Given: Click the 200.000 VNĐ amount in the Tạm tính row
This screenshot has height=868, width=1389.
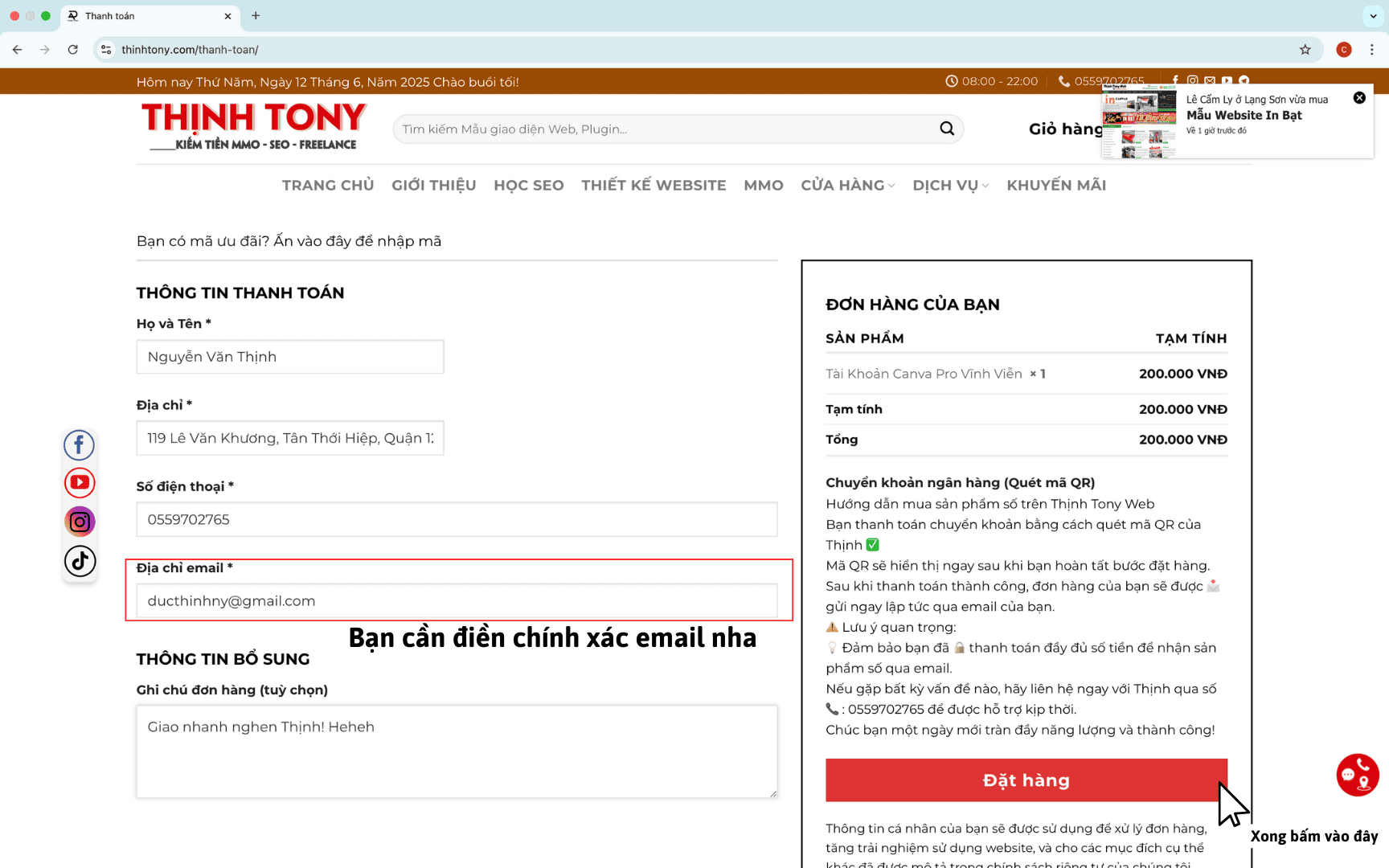Looking at the screenshot, I should [x=1182, y=409].
